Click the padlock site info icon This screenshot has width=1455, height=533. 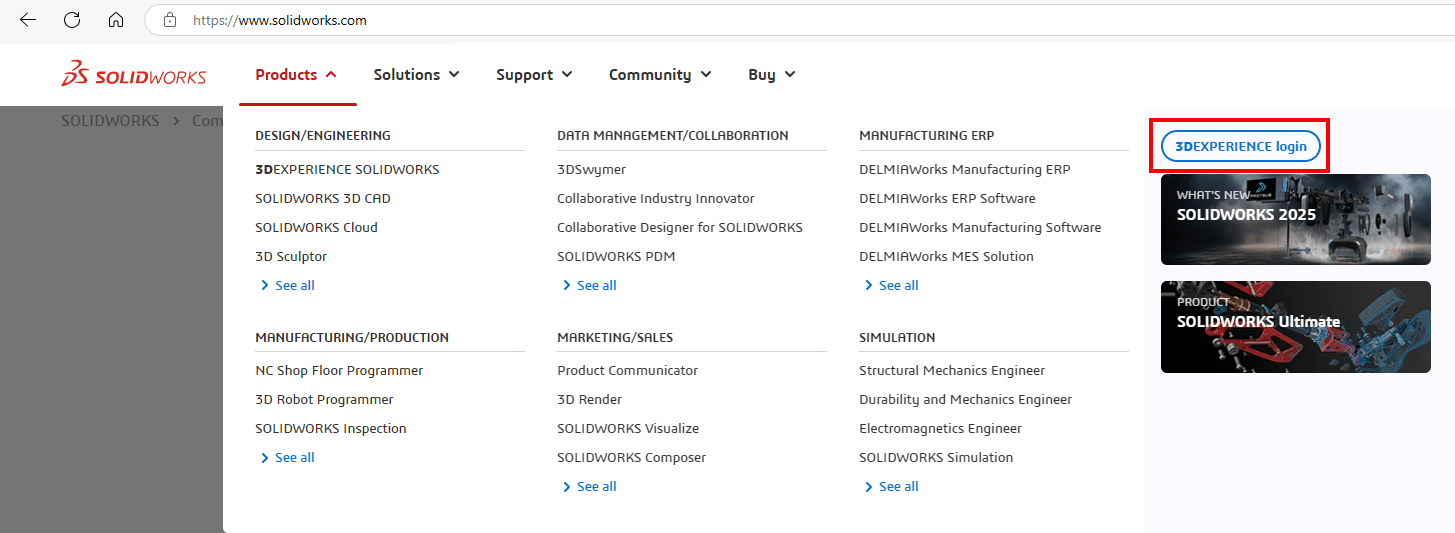click(170, 20)
